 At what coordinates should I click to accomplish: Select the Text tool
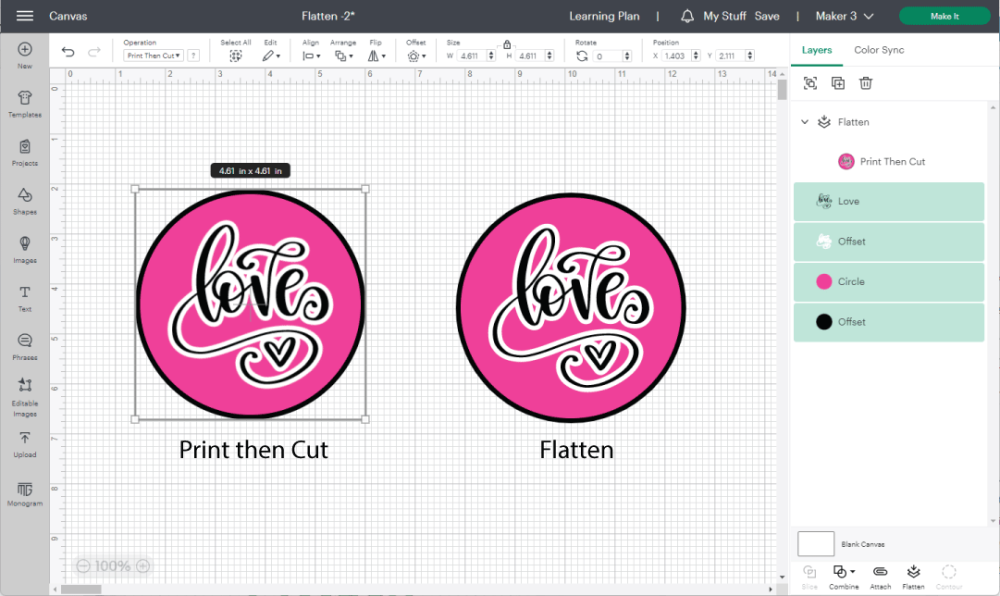25,298
